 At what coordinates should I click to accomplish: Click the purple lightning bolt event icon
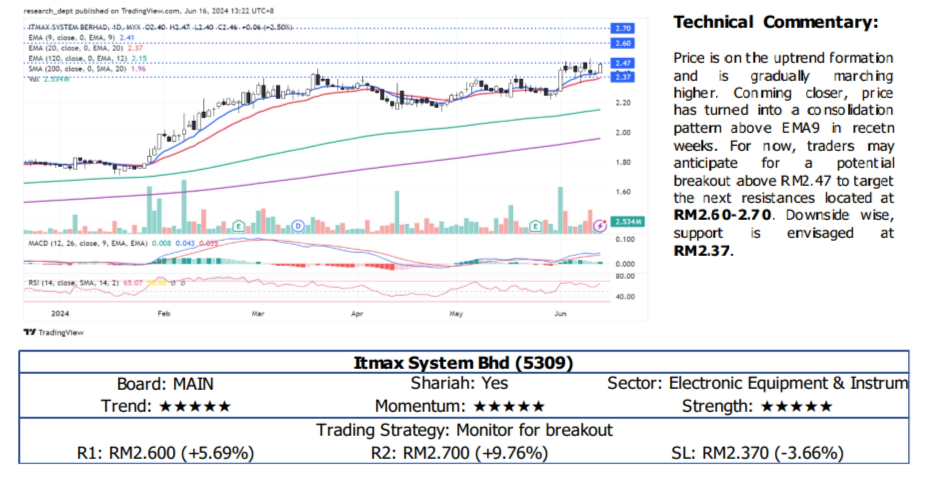[x=600, y=226]
